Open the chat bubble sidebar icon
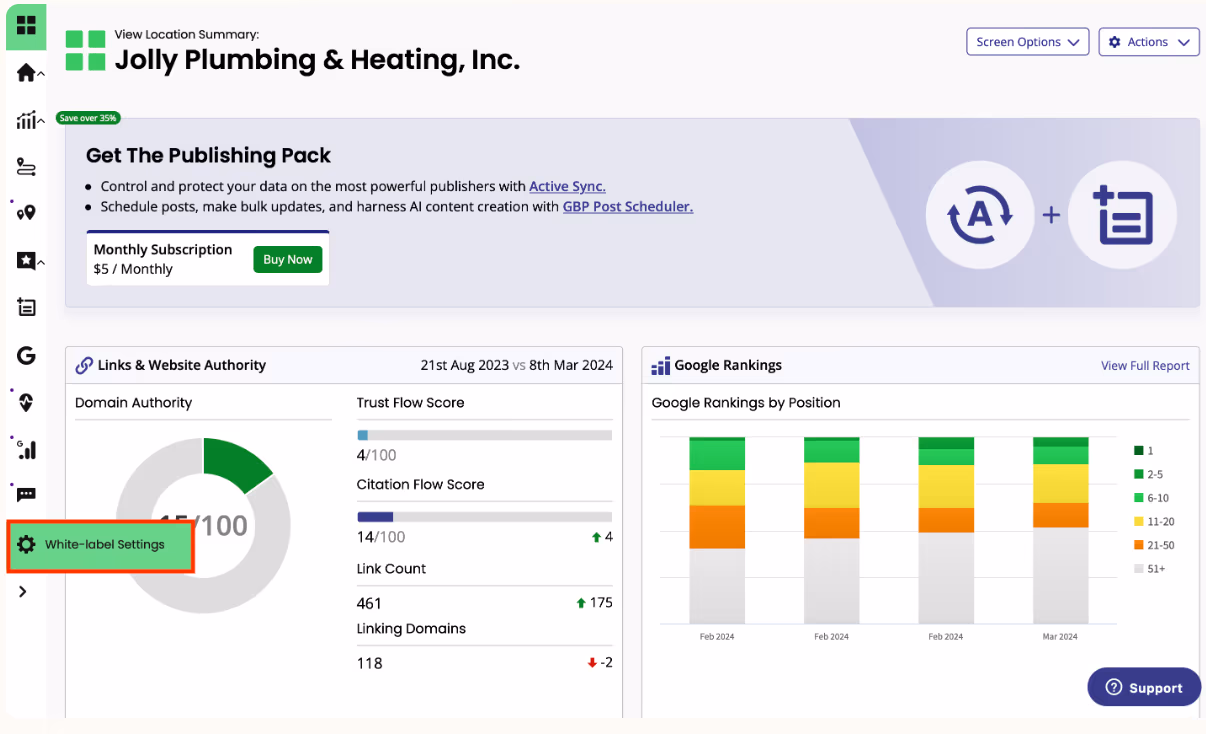This screenshot has width=1206, height=734. point(26,495)
